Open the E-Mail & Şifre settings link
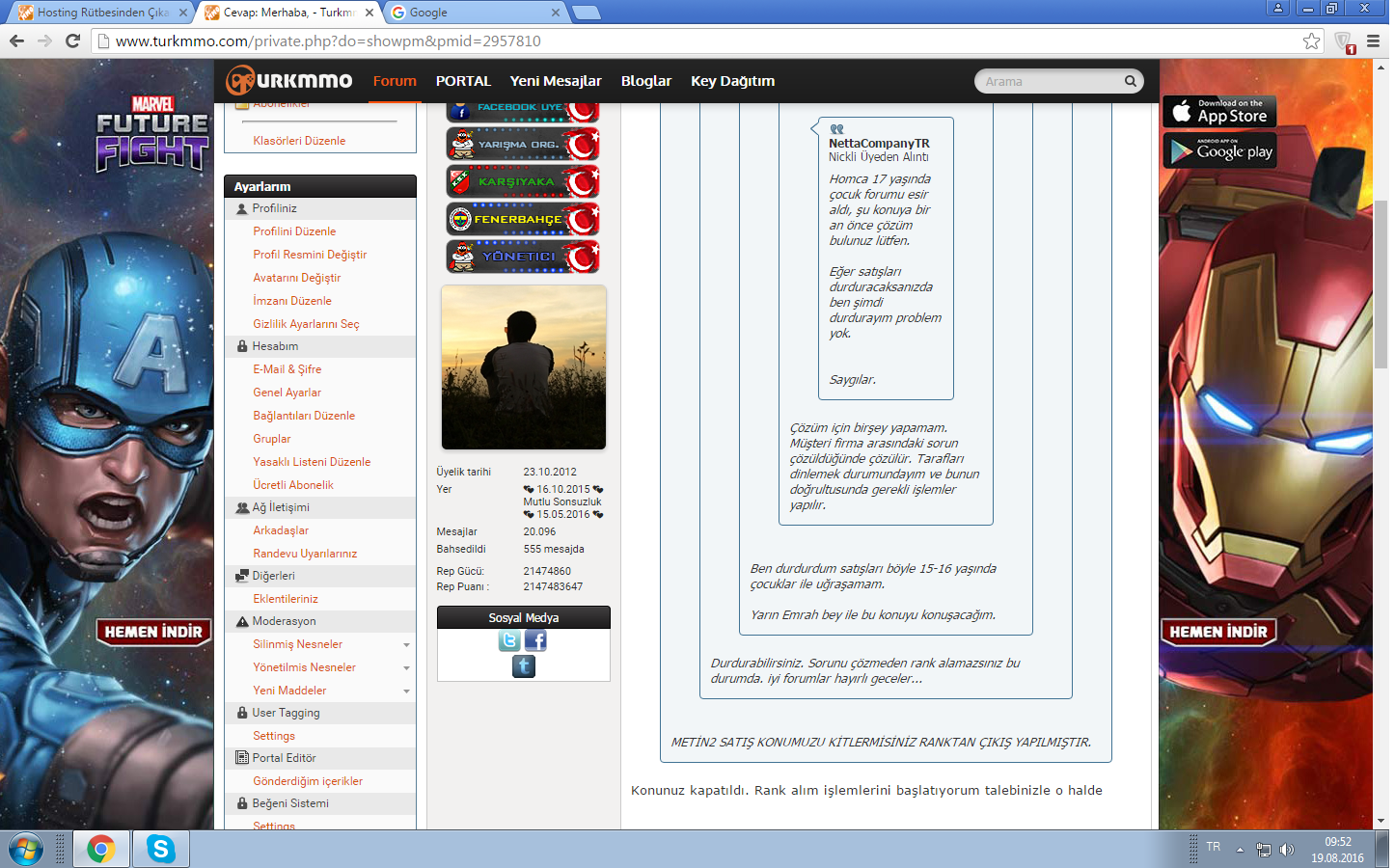 pyautogui.click(x=287, y=369)
